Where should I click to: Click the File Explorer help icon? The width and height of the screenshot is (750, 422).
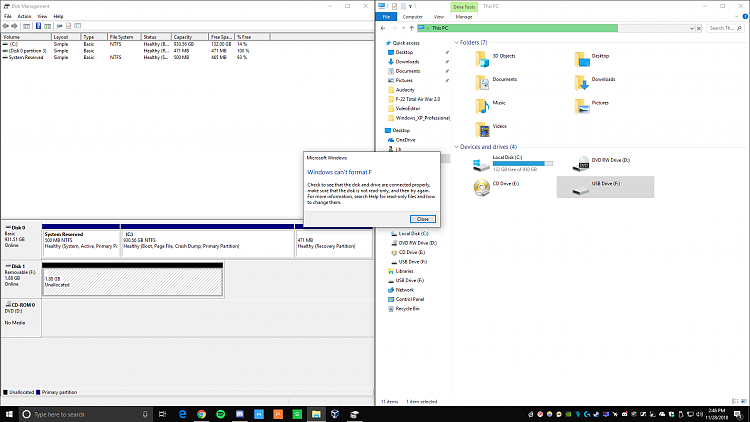click(745, 17)
